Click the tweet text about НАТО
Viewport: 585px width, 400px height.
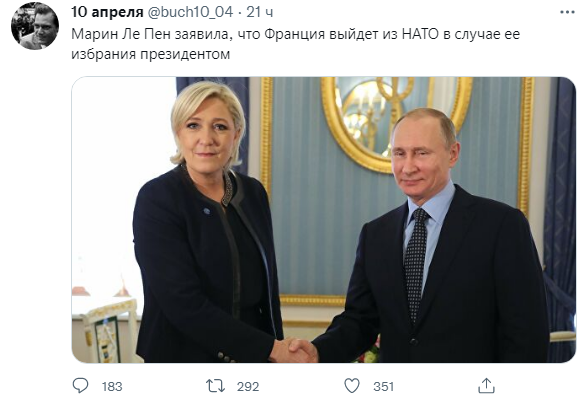pyautogui.click(x=295, y=44)
